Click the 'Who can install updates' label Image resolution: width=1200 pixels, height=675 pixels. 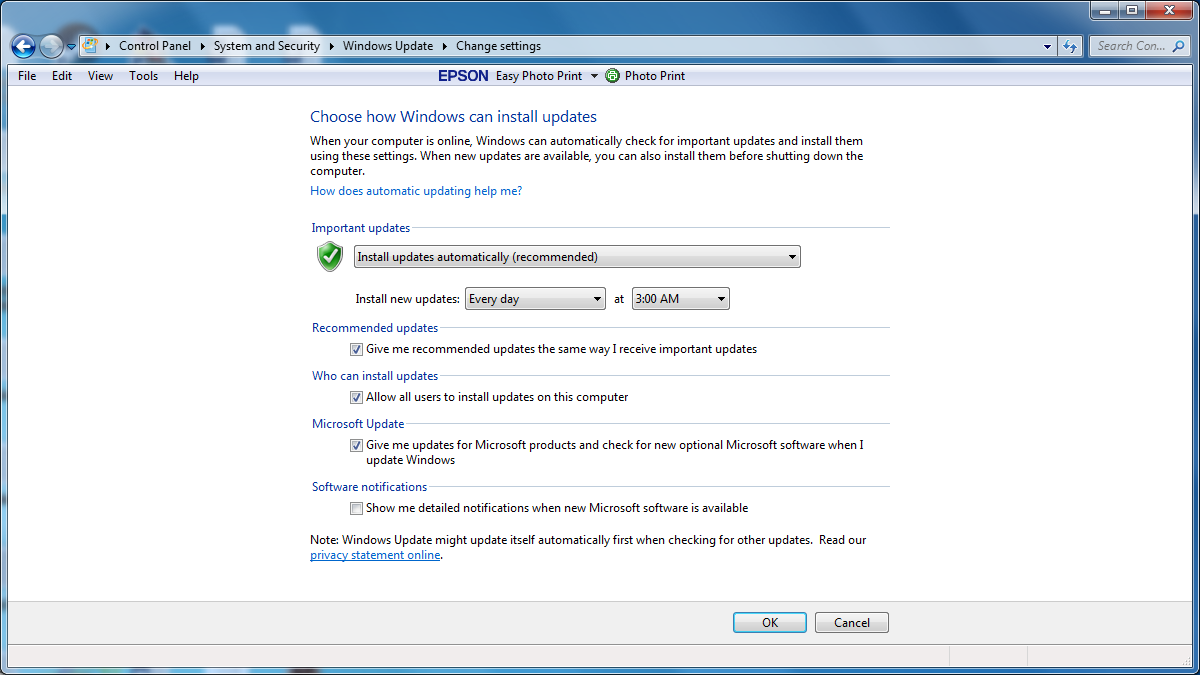click(375, 376)
